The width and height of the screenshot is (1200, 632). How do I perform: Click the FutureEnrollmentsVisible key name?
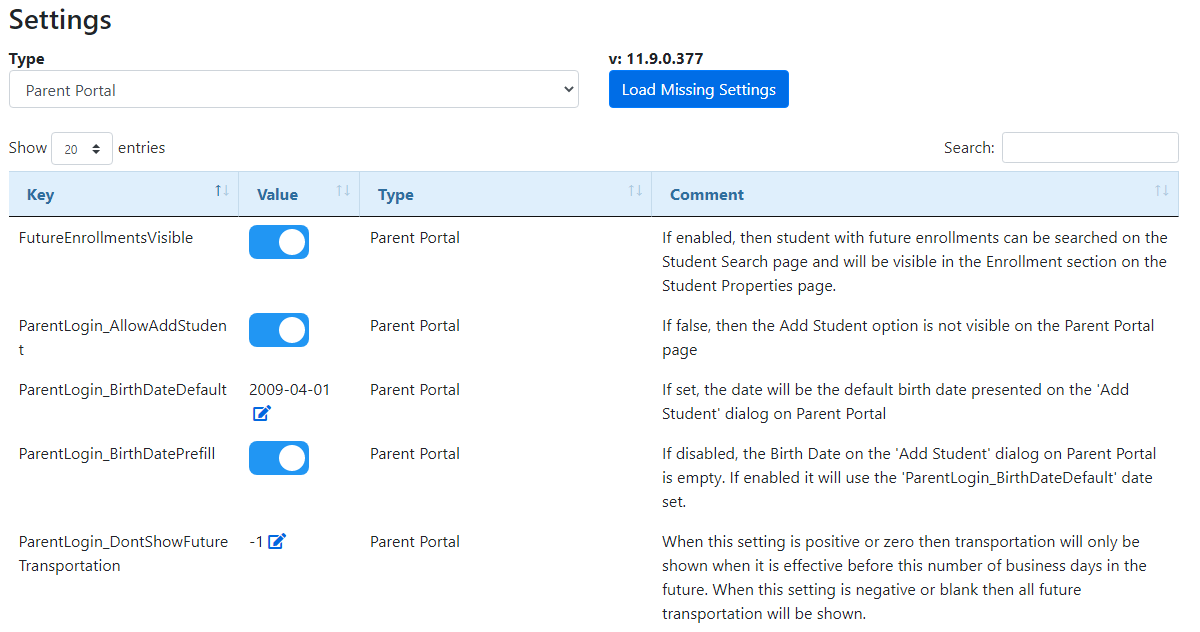[x=106, y=238]
